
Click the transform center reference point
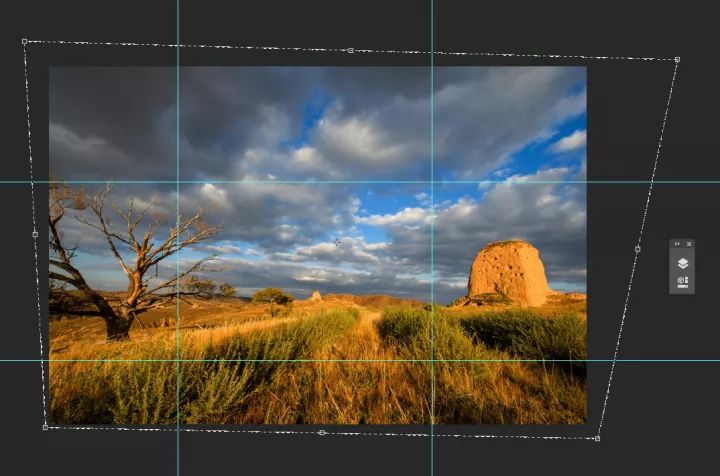[336, 242]
